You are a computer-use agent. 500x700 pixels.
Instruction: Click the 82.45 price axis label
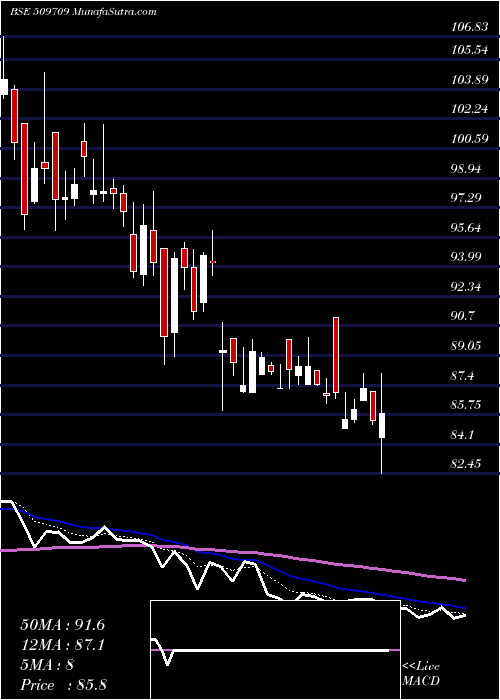tap(467, 464)
